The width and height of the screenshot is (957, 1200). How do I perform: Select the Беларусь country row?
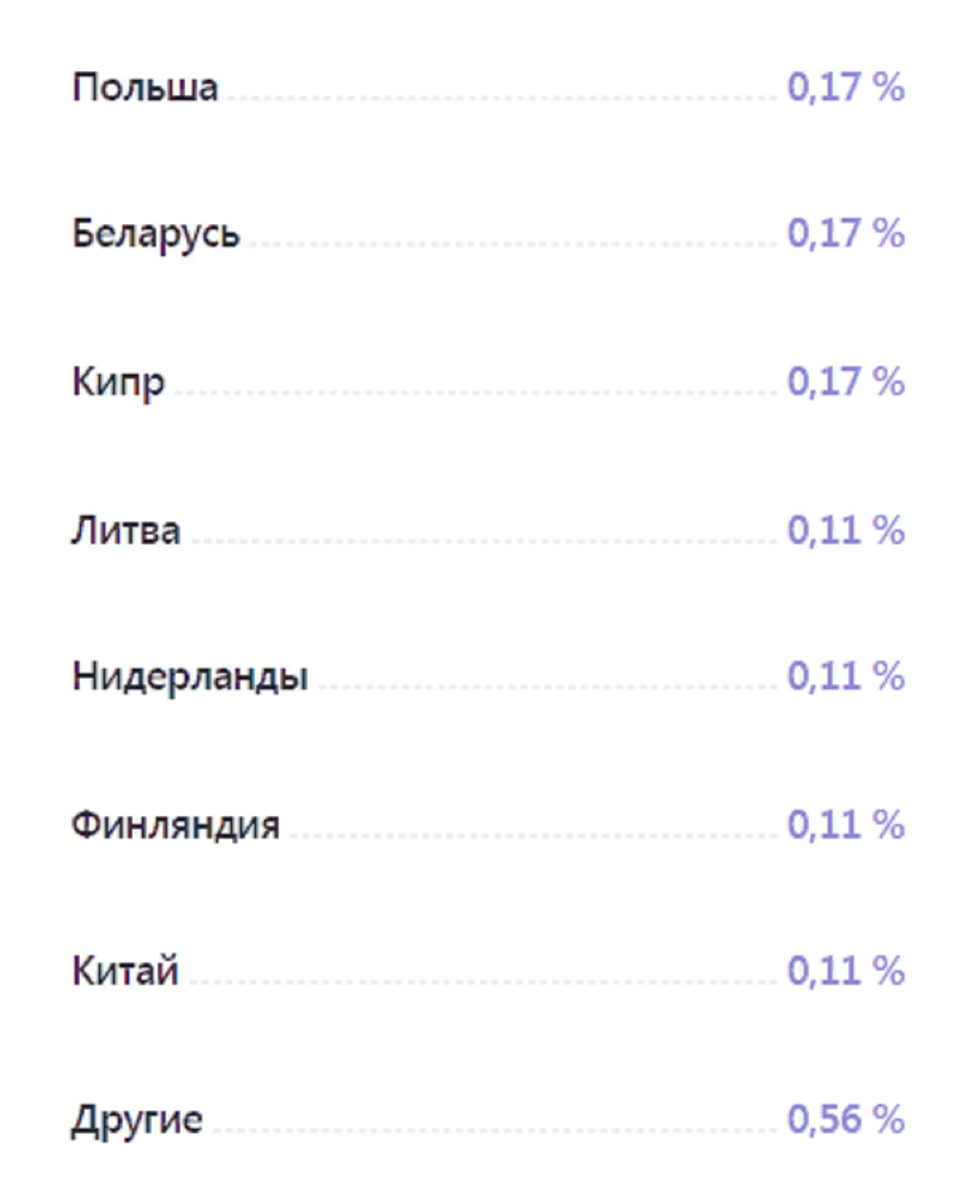pos(488,235)
